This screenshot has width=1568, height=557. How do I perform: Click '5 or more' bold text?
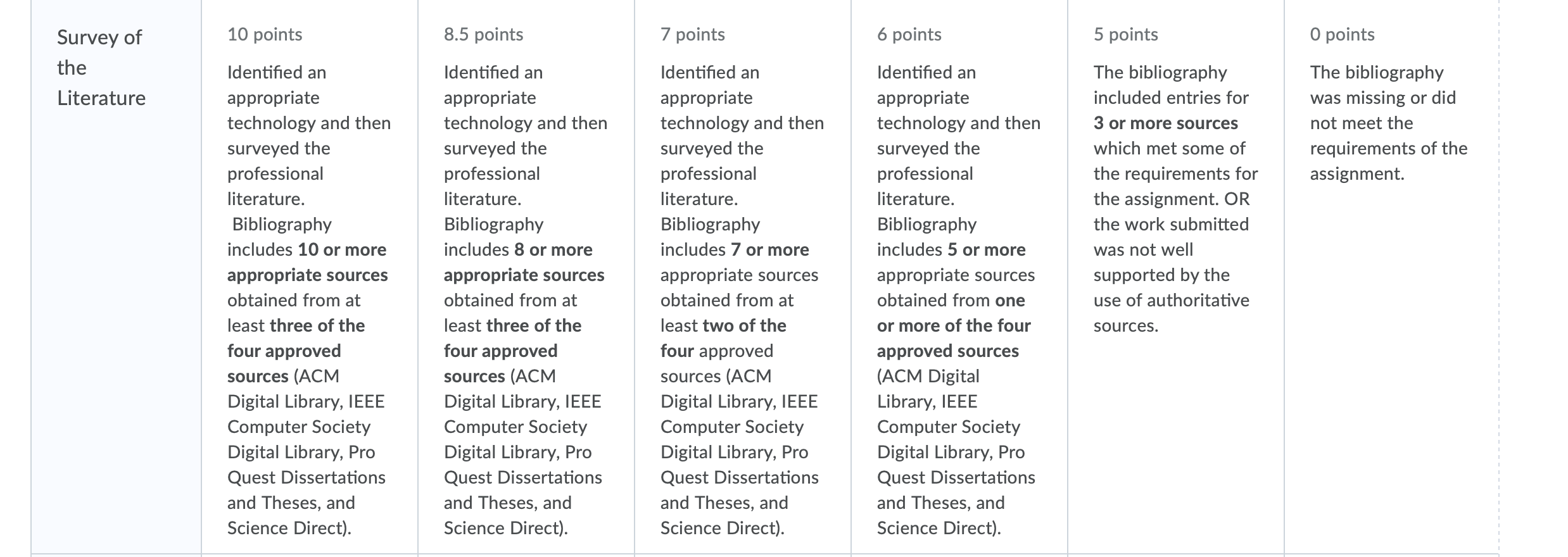(986, 249)
